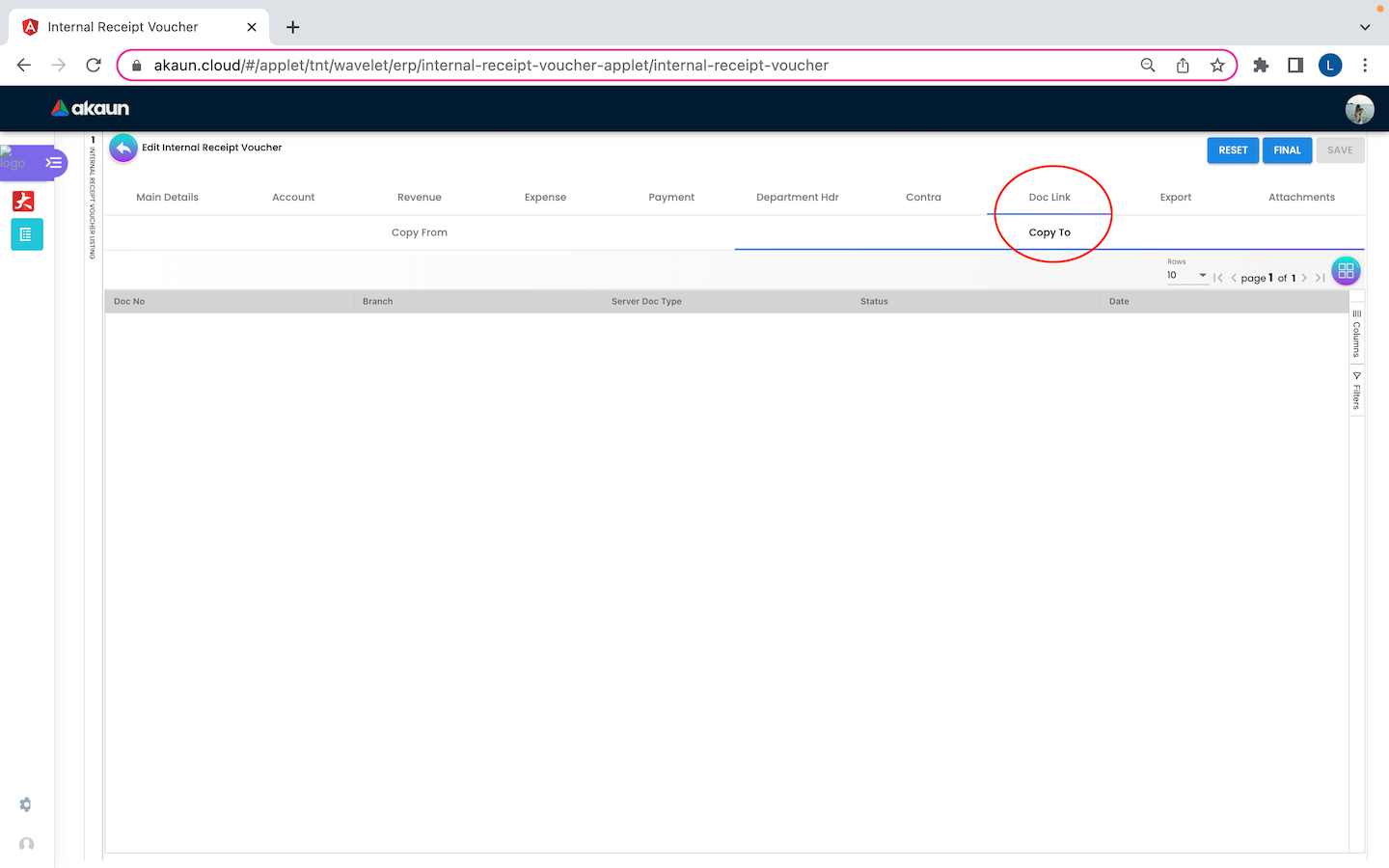Select the Copy From sub-tab
The height and width of the screenshot is (868, 1389).
(420, 232)
